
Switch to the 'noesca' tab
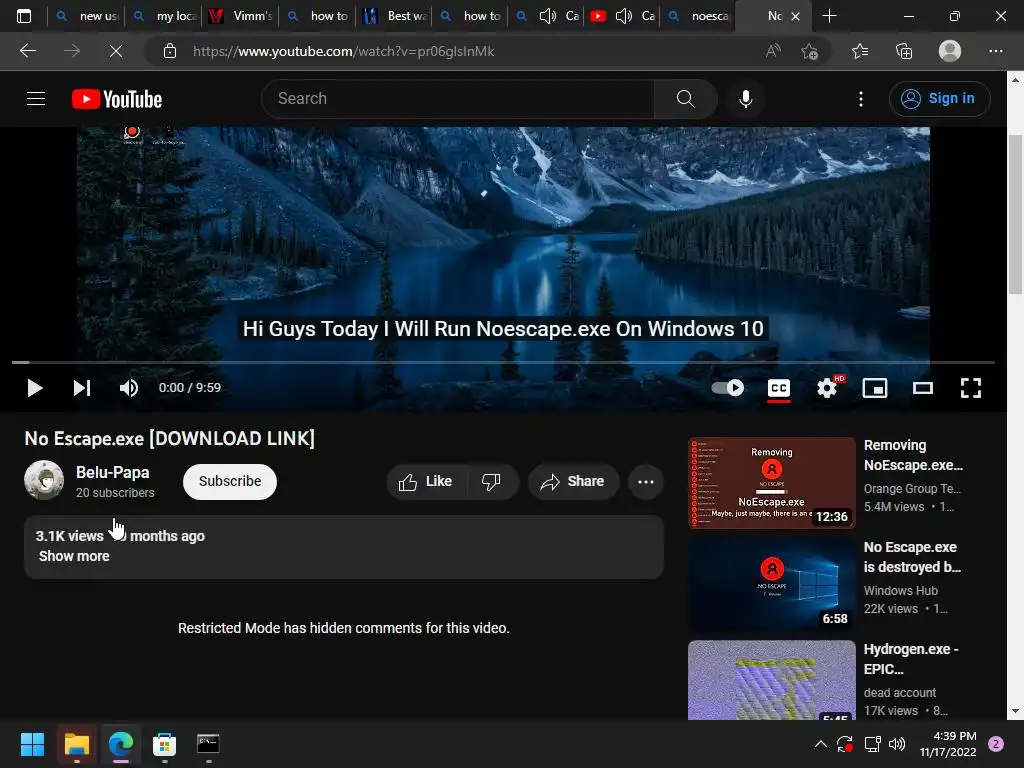699,16
